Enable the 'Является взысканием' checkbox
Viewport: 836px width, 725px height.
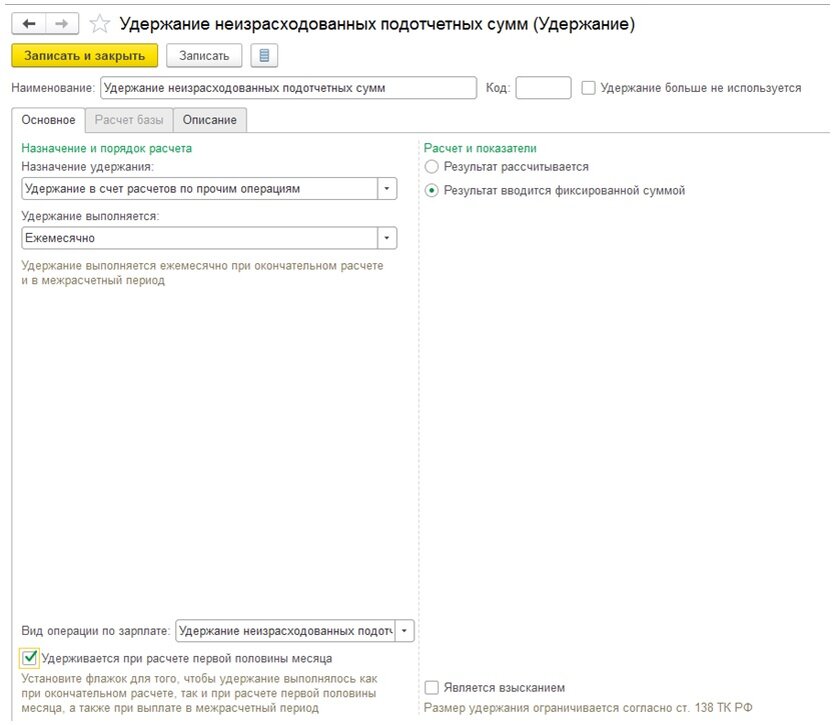click(x=430, y=687)
